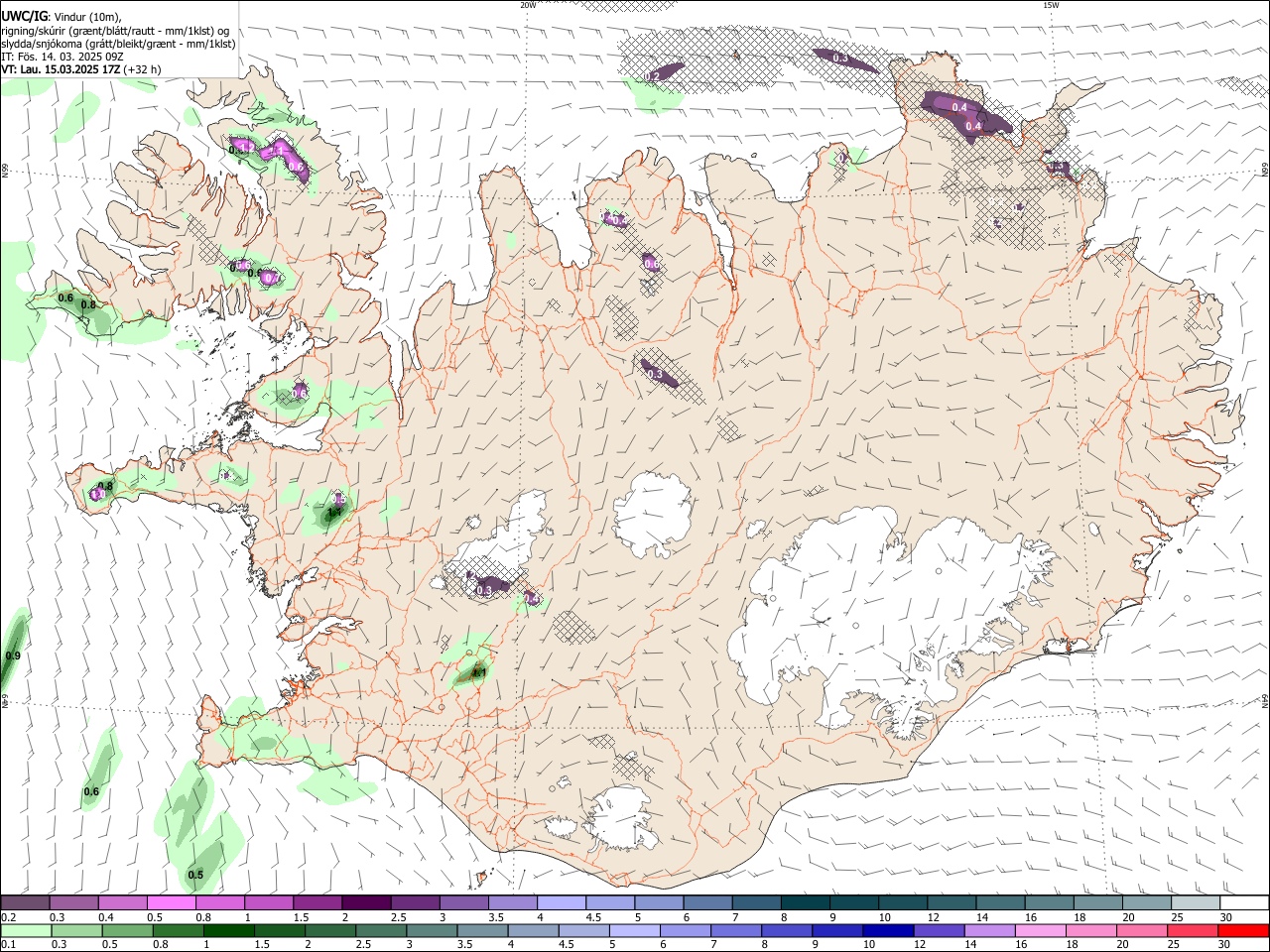Click the light pink 16–18 rain legend swatch
The image size is (1270, 952).
pyautogui.click(x=1041, y=931)
